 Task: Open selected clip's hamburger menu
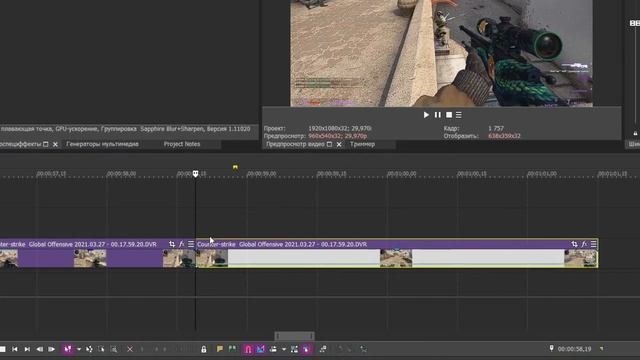tap(593, 244)
